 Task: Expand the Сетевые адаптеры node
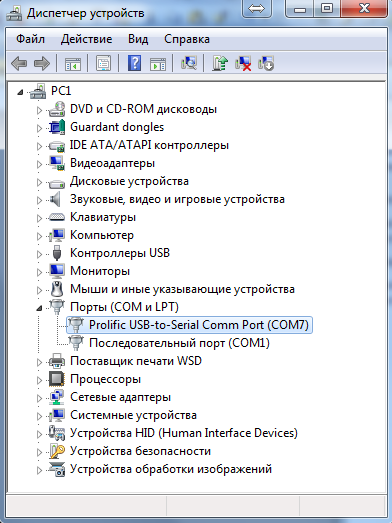point(39,398)
